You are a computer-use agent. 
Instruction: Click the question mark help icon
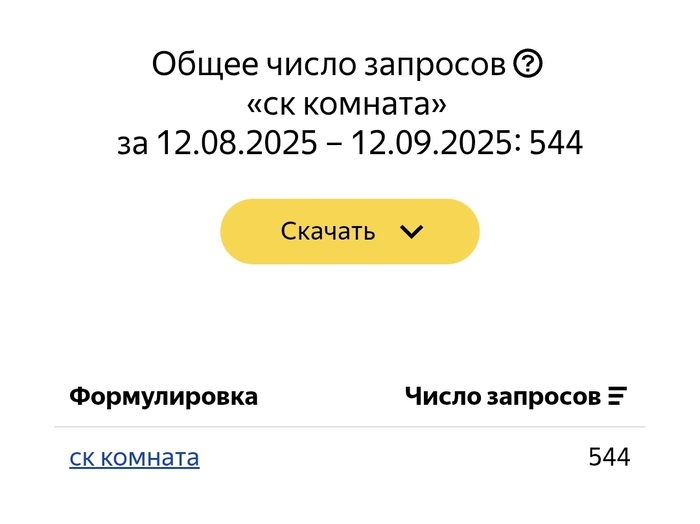tap(527, 65)
